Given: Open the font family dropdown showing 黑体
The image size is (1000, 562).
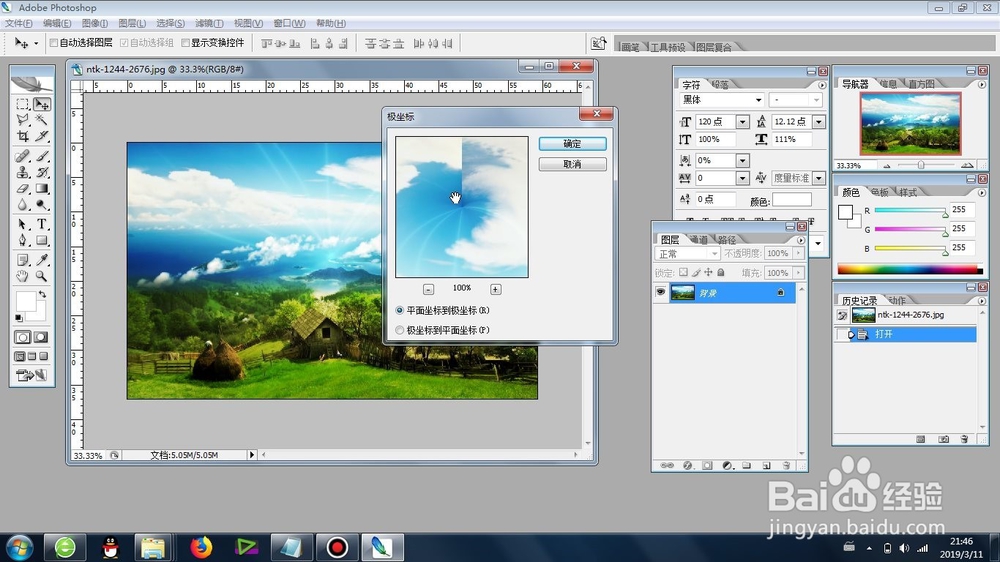Looking at the screenshot, I should (758, 100).
